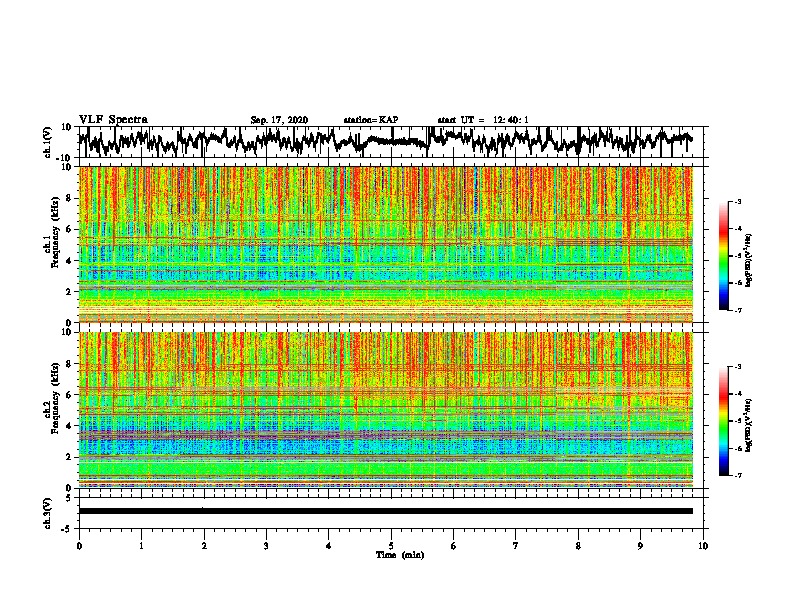Click the "-7" label on ch.2 color bar
This screenshot has width=792, height=612.
(x=737, y=475)
